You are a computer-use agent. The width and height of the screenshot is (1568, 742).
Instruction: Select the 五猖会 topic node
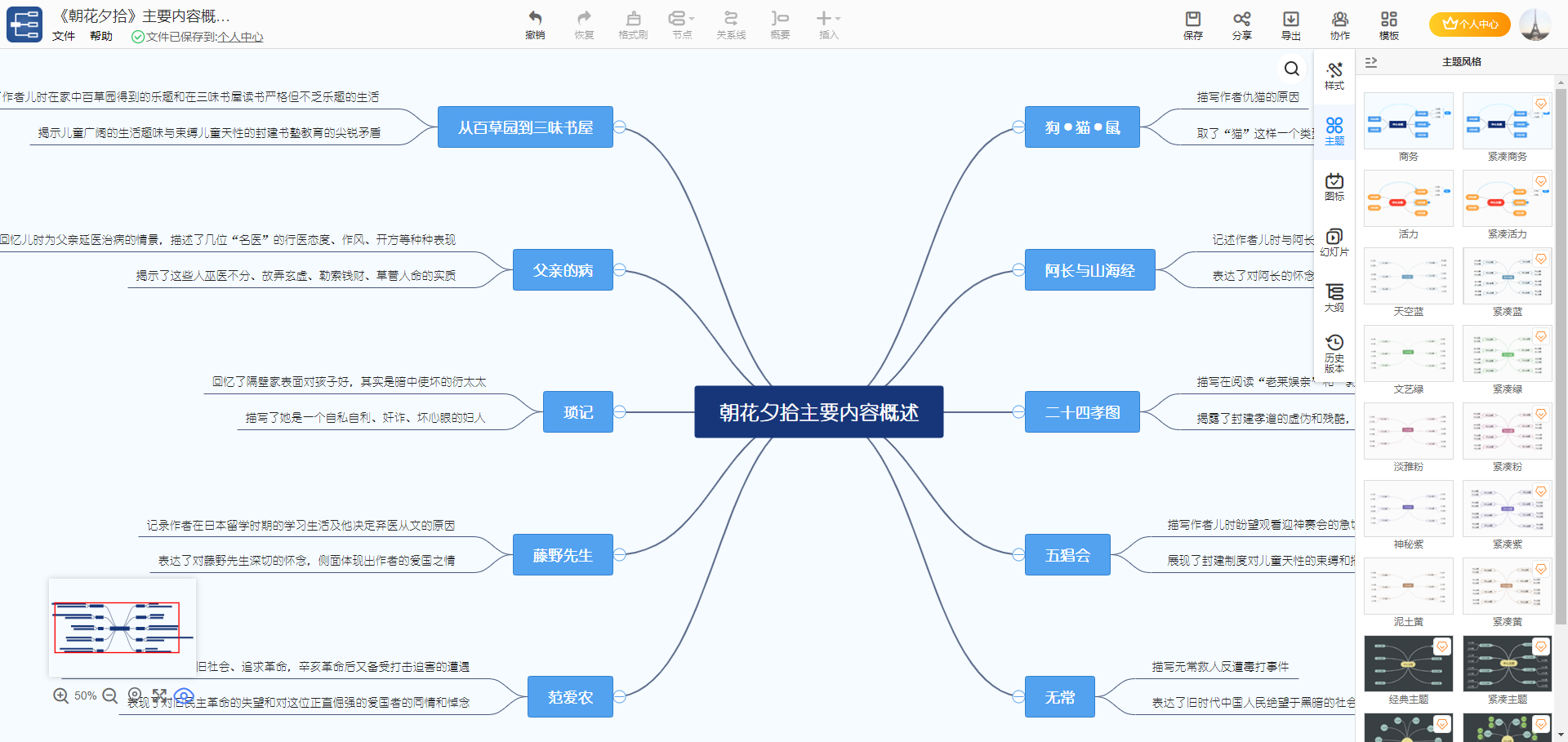point(1067,554)
